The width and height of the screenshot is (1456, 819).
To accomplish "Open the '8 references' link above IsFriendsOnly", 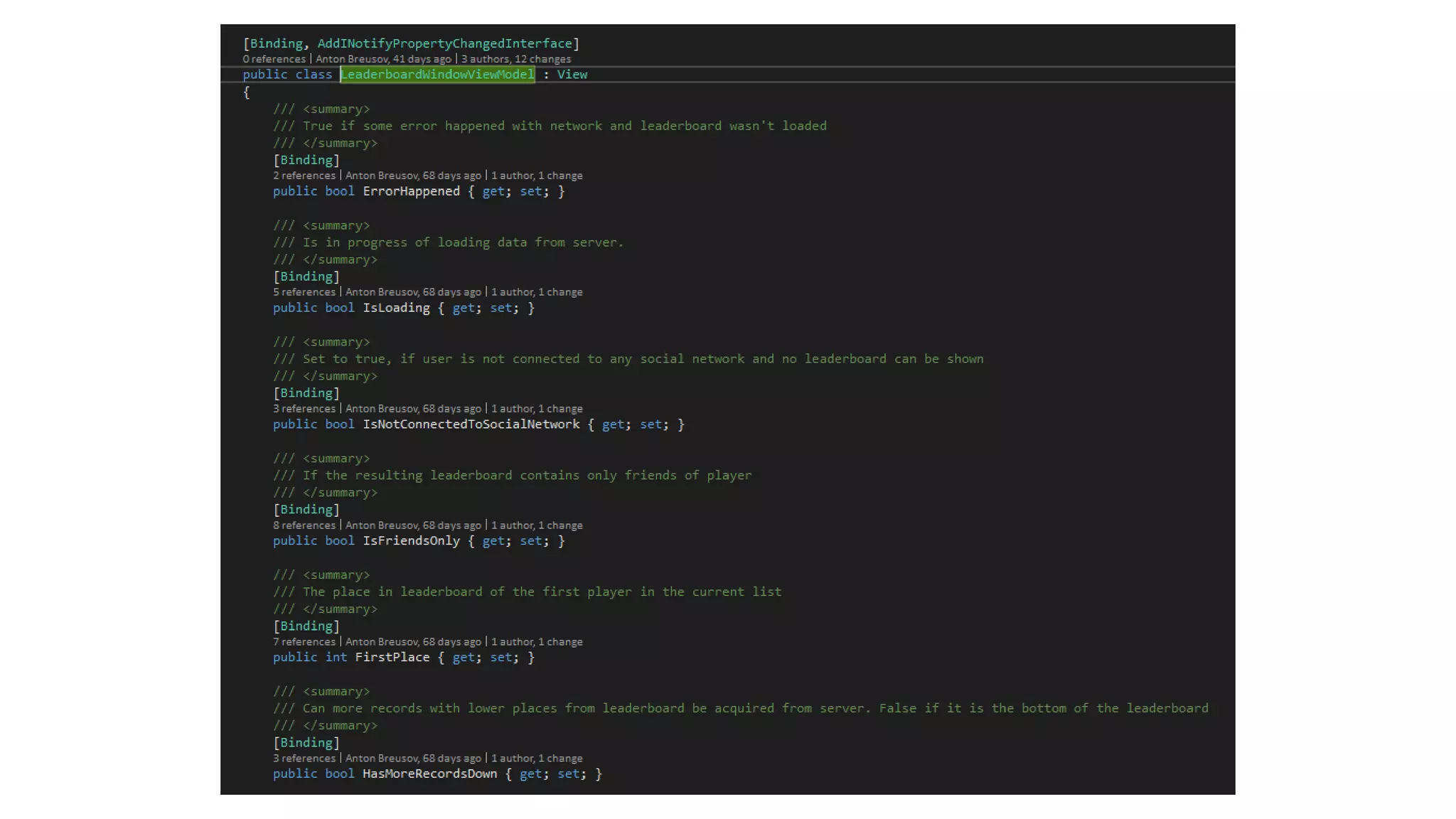I will click(x=304, y=525).
